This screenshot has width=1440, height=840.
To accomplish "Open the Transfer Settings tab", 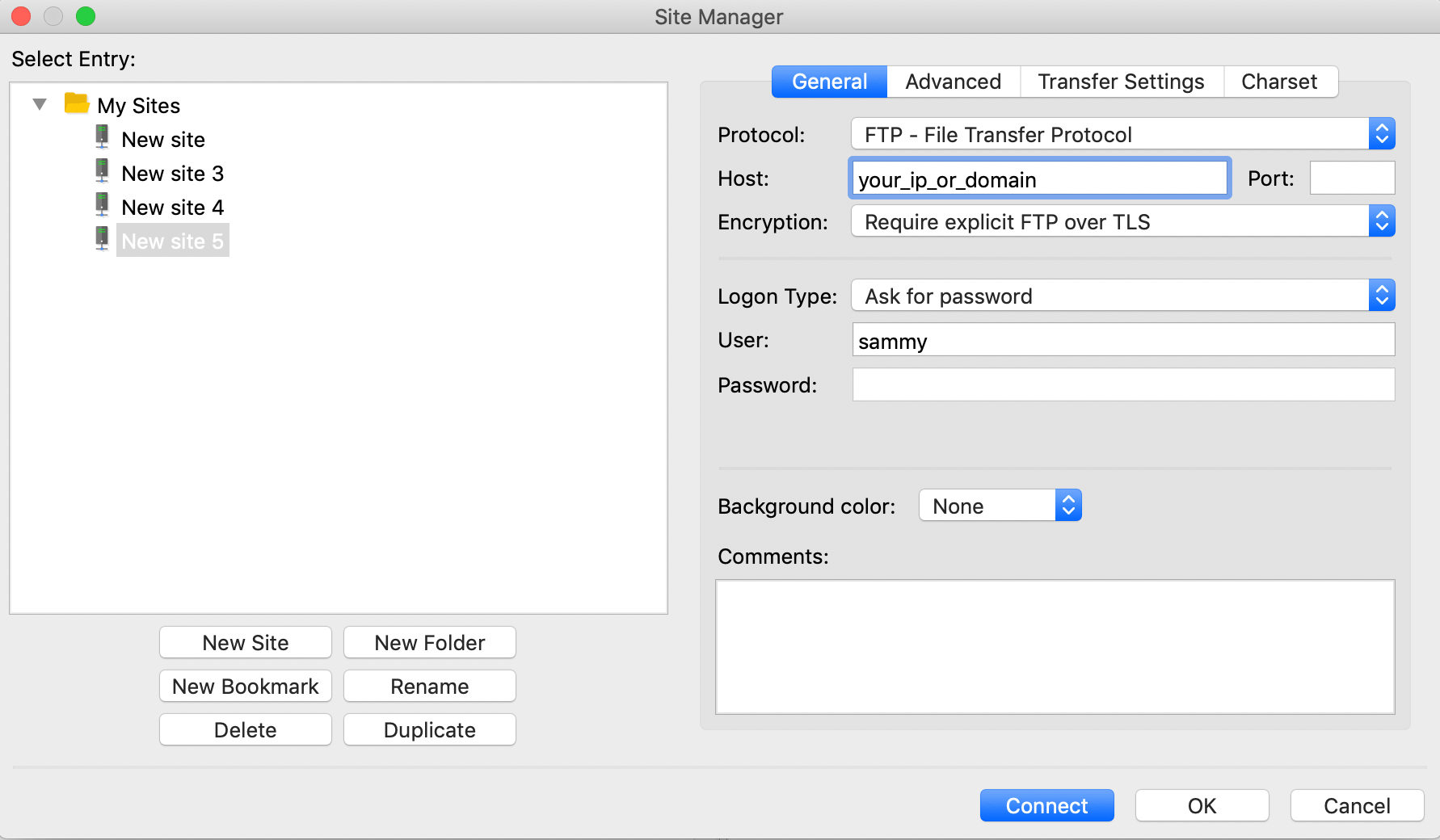I will coord(1121,82).
